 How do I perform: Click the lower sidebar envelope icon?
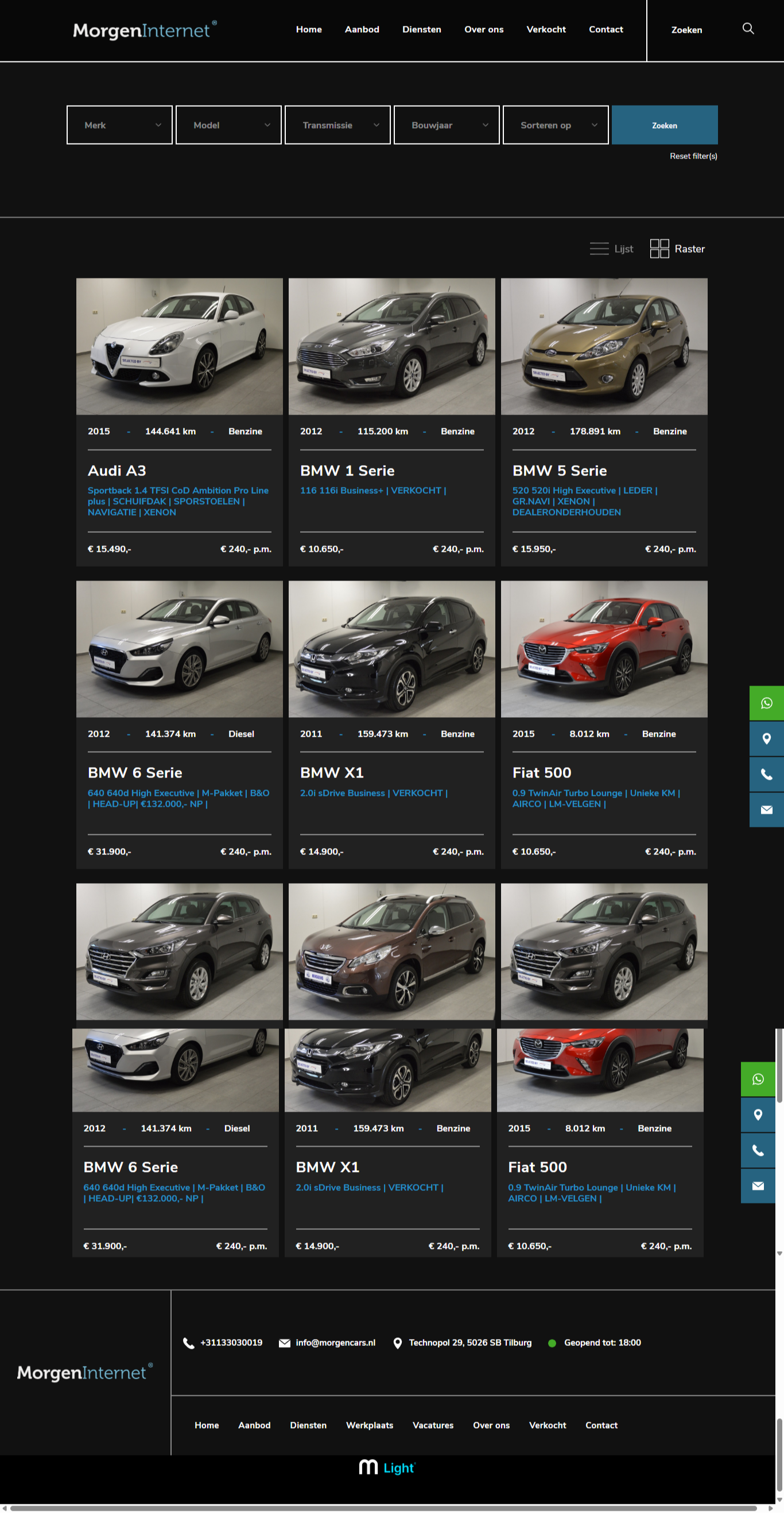pyautogui.click(x=758, y=1185)
